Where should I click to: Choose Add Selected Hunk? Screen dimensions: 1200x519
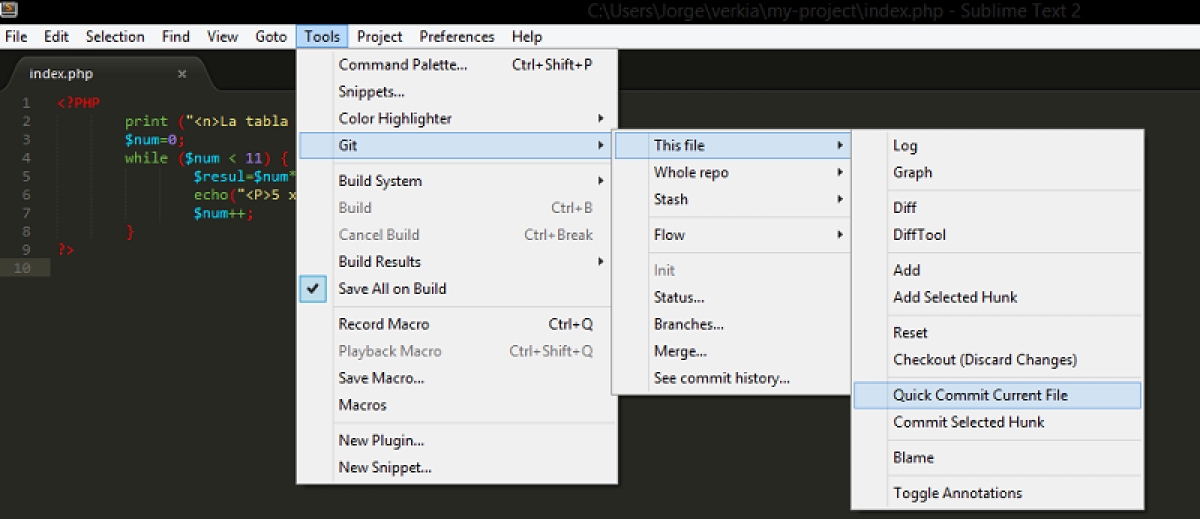click(997, 297)
